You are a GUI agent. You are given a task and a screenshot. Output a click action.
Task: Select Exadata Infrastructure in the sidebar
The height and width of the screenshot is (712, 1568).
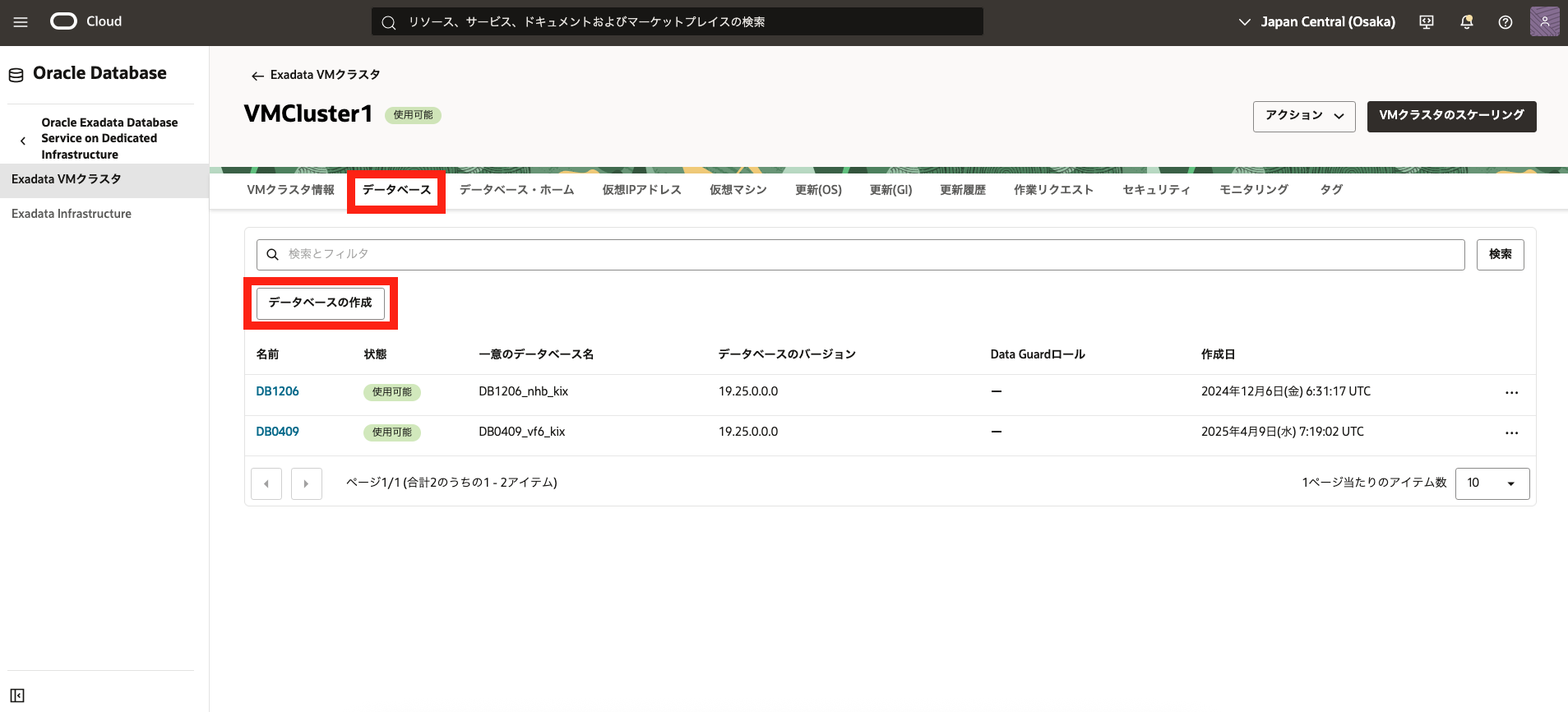(x=72, y=214)
